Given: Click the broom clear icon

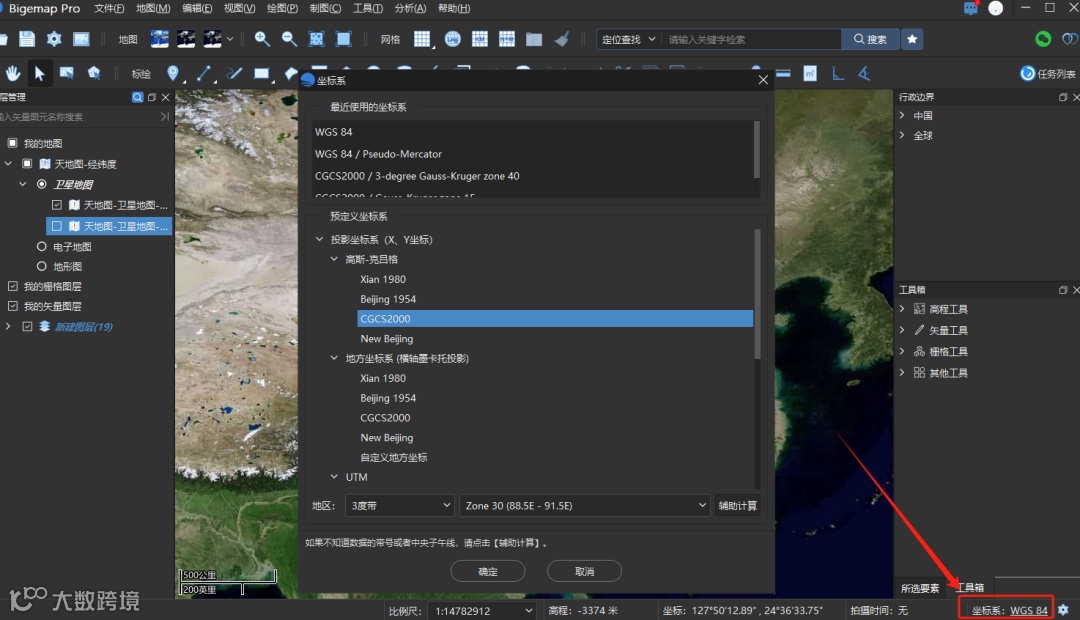Looking at the screenshot, I should point(562,39).
